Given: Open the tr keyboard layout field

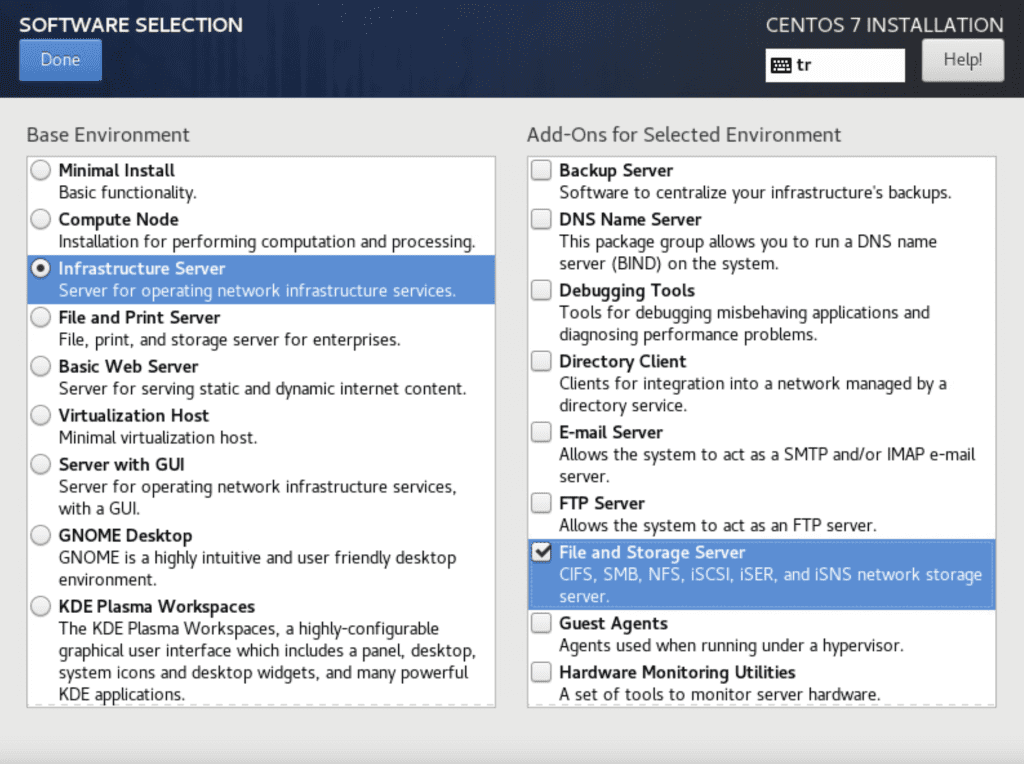Looking at the screenshot, I should tap(835, 65).
